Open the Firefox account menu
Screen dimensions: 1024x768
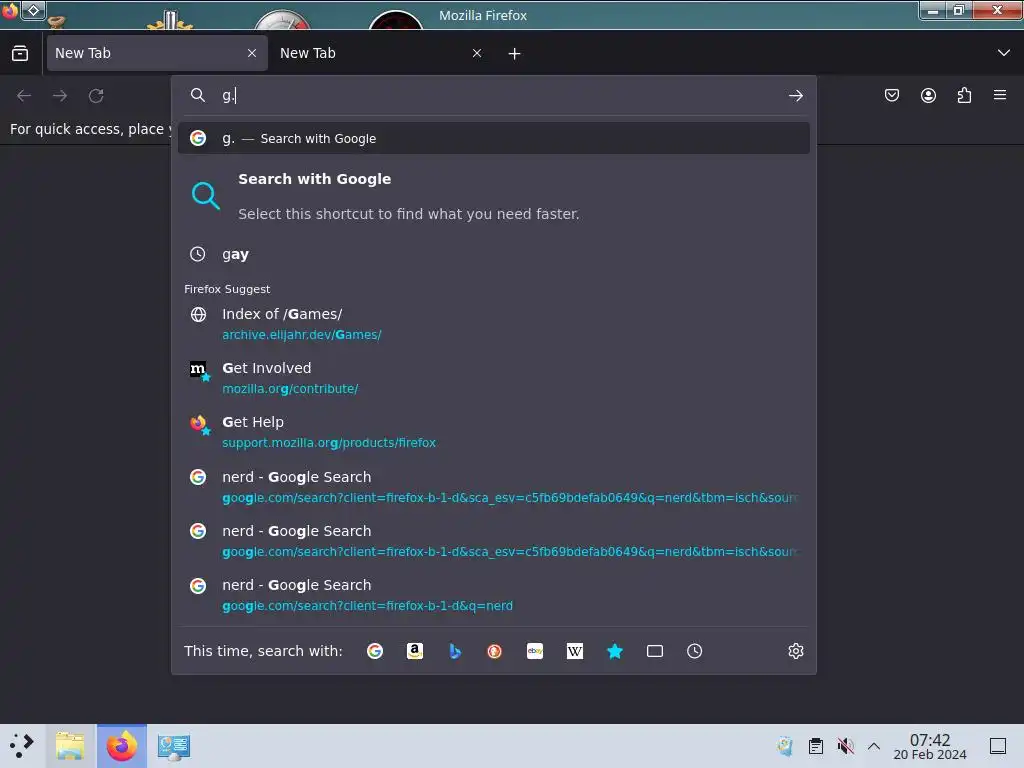tap(928, 95)
